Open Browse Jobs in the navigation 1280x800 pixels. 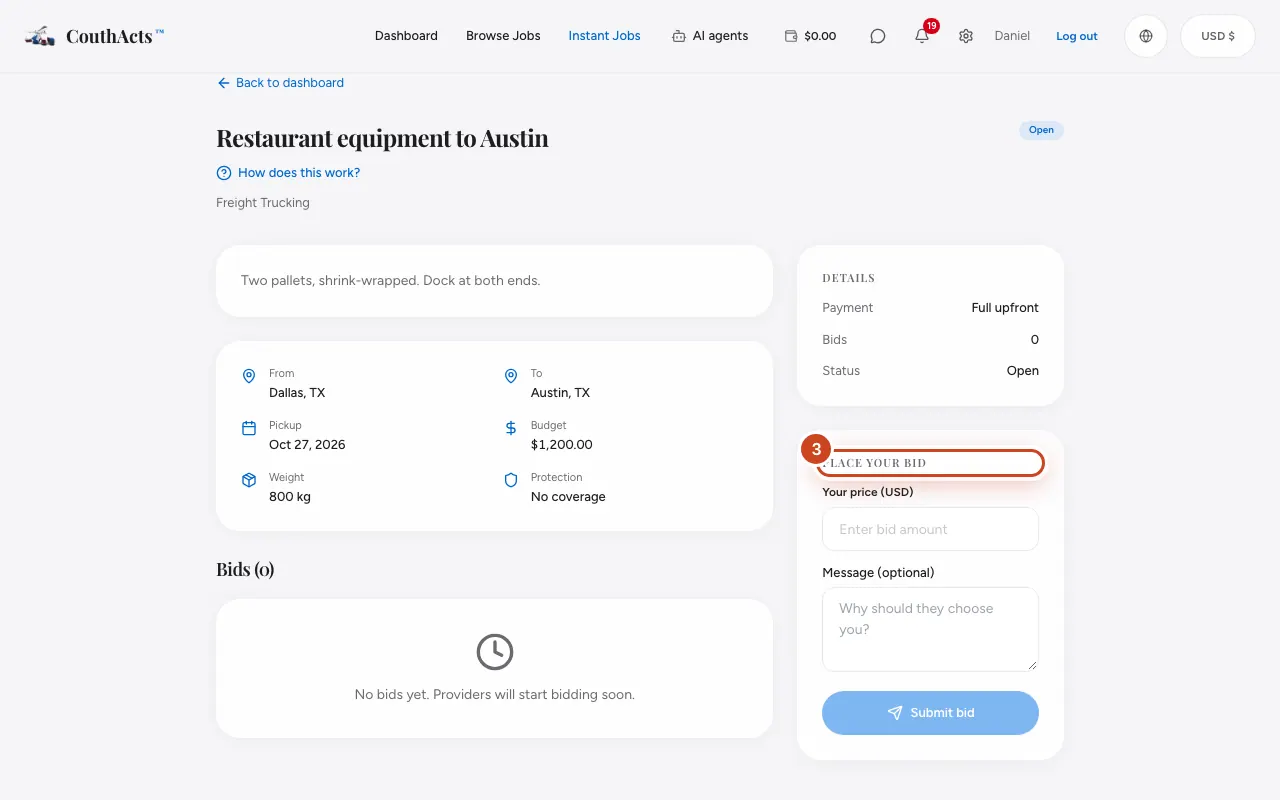pos(503,36)
